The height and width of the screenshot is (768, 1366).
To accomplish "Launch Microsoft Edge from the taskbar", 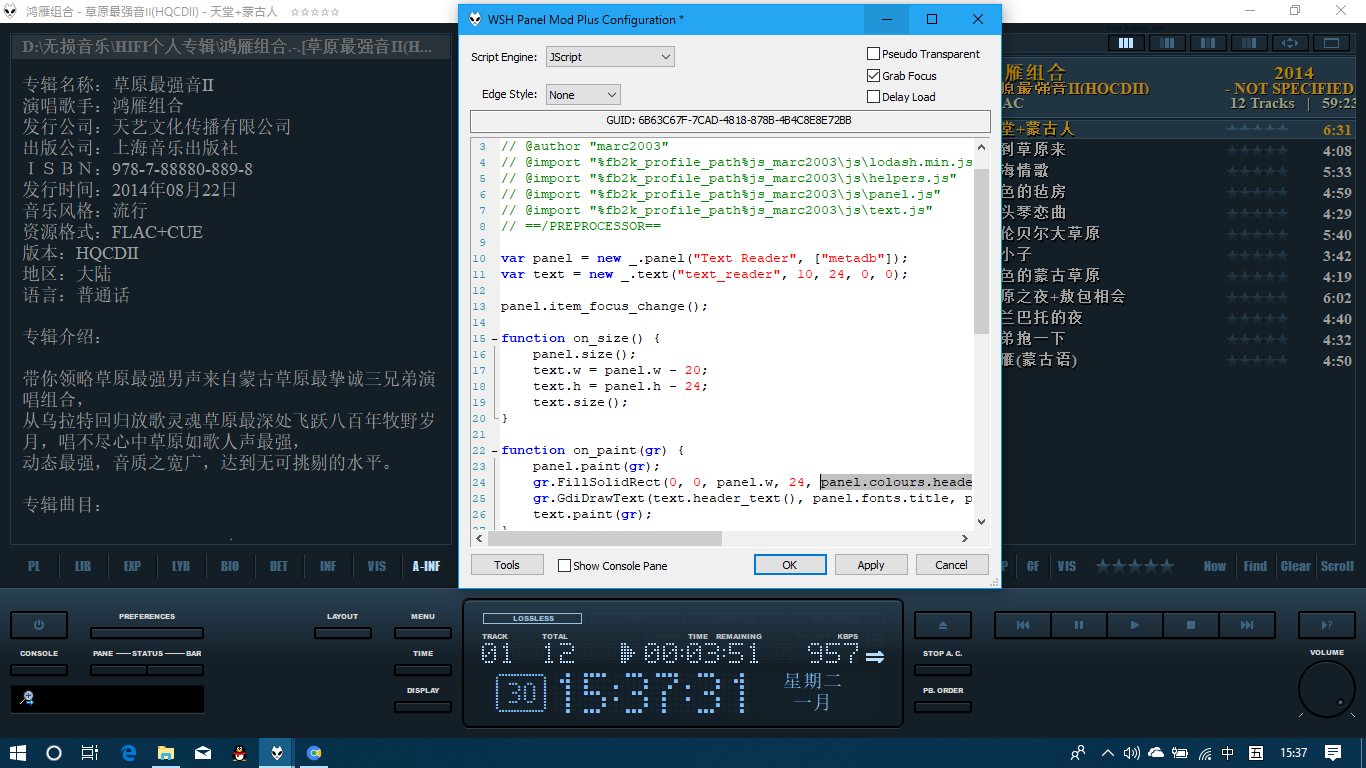I will click(x=129, y=753).
